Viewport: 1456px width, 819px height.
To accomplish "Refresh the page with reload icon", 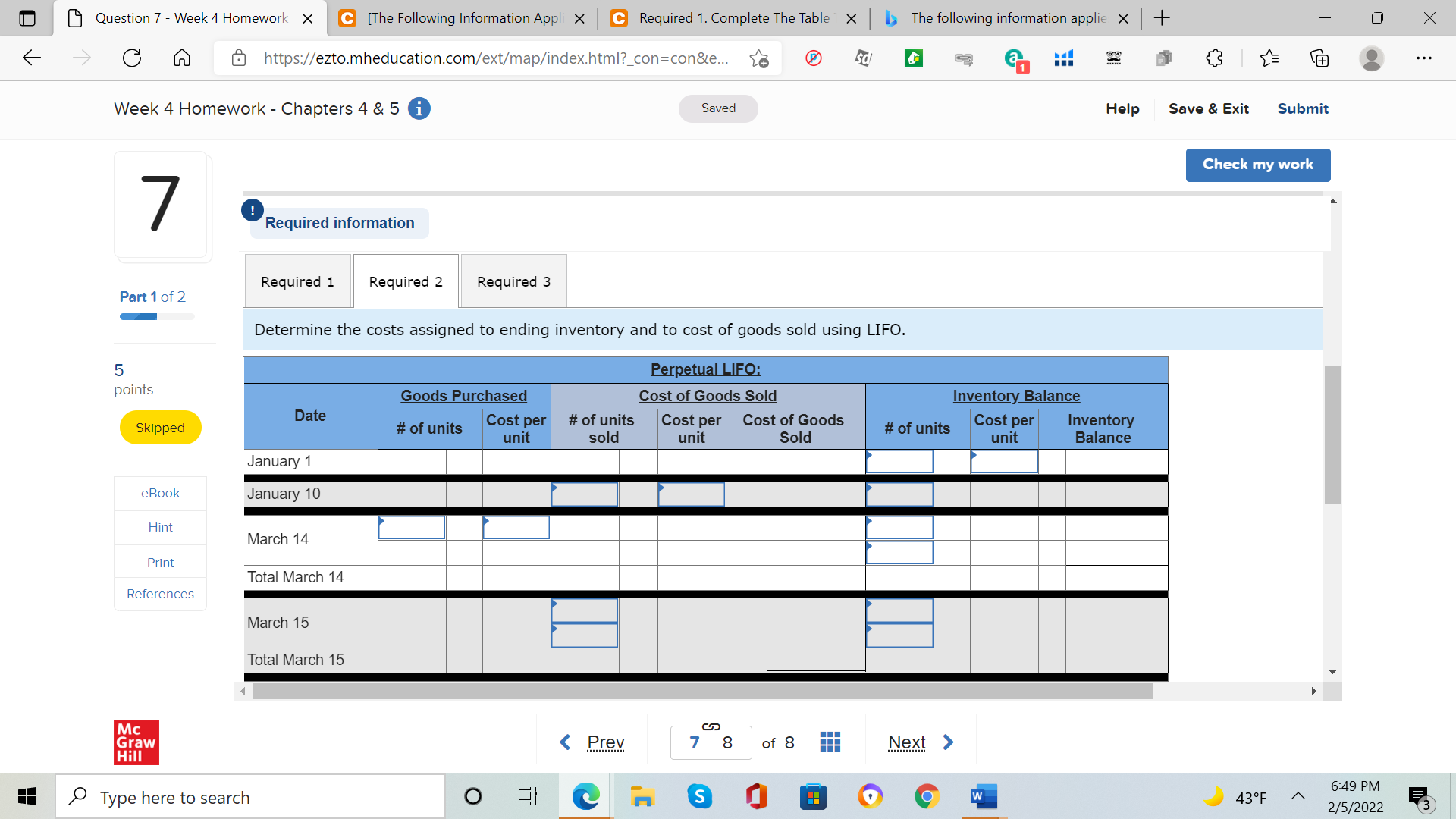I will (x=132, y=58).
